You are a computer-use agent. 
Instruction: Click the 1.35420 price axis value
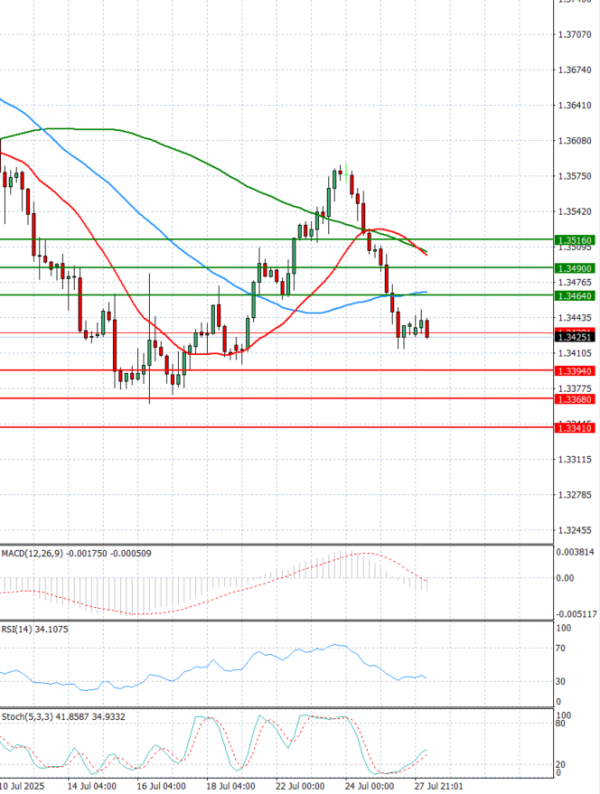point(575,211)
